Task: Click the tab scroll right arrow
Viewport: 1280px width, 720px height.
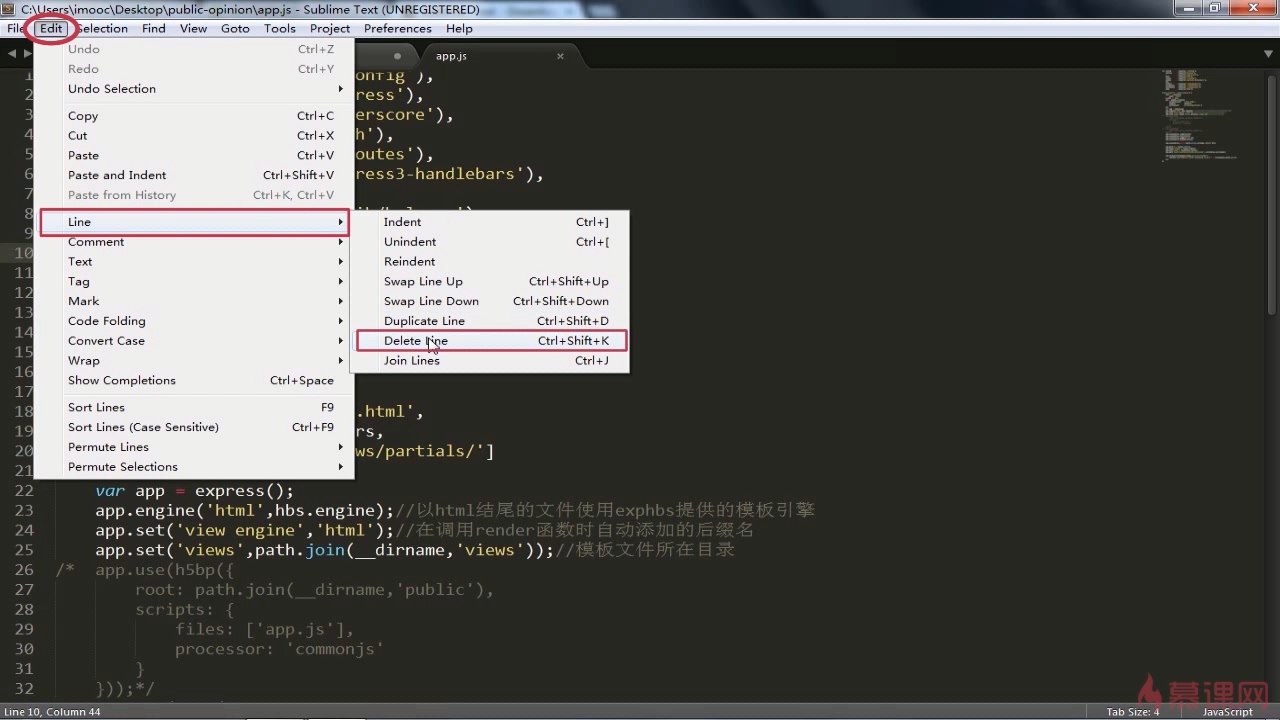Action: point(27,54)
